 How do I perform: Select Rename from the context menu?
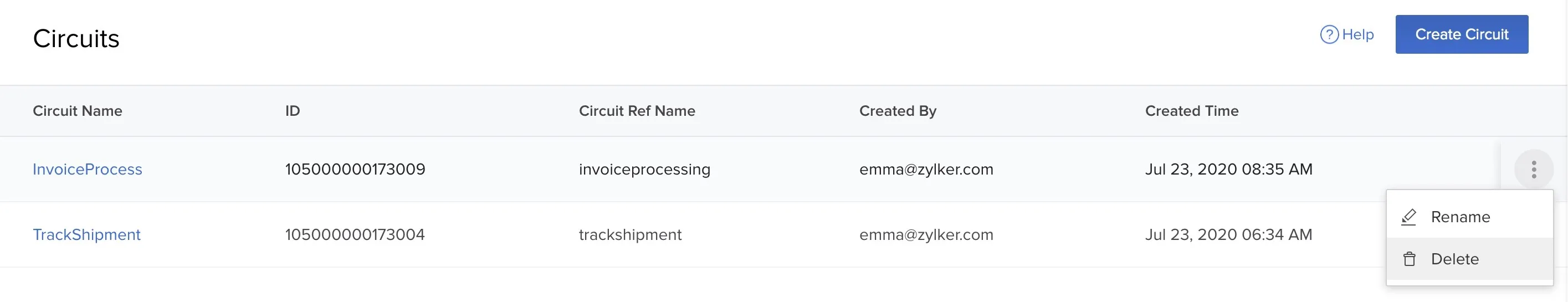pos(1469,217)
